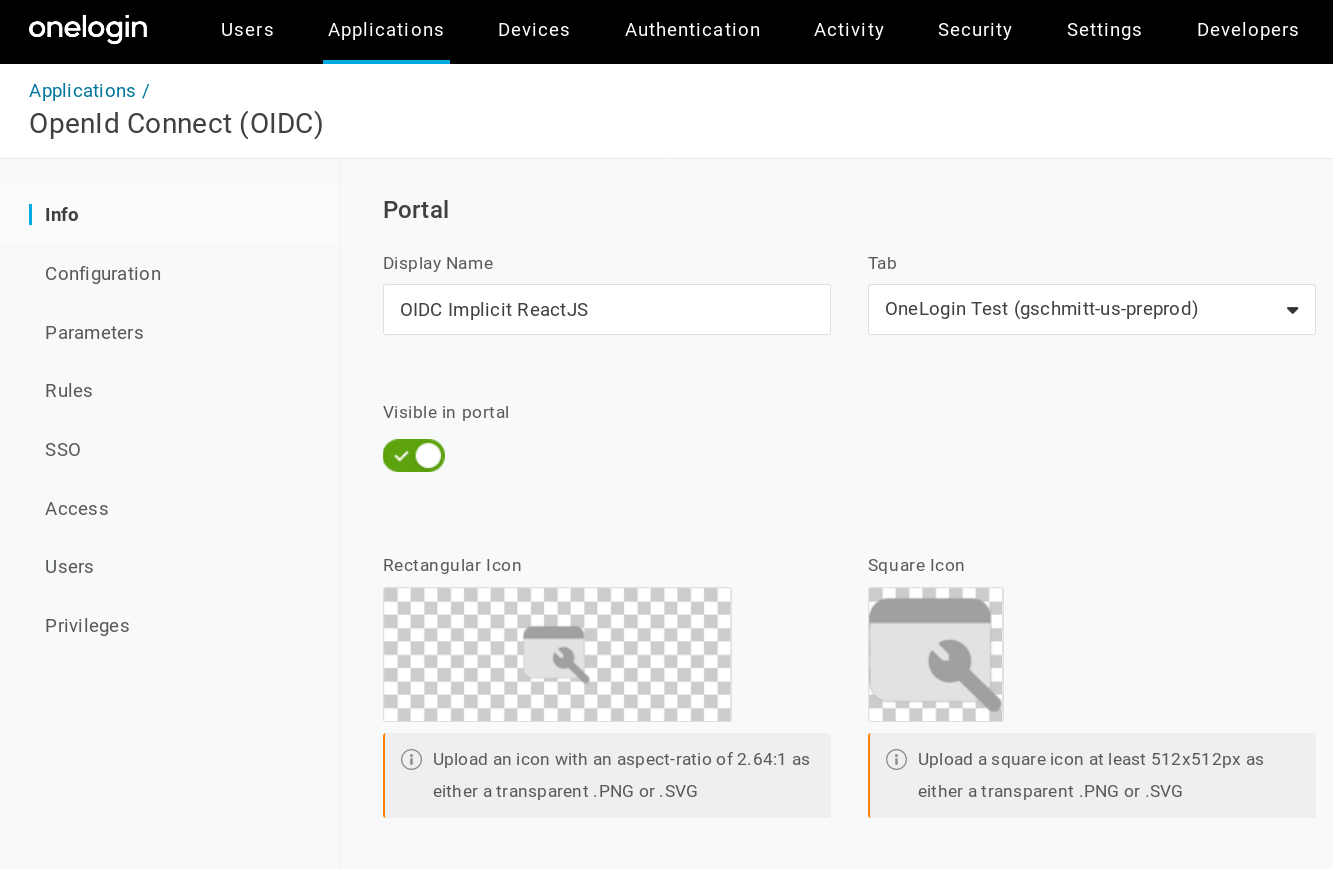The height and width of the screenshot is (869, 1333).
Task: Open the Tab dropdown
Action: click(1091, 309)
